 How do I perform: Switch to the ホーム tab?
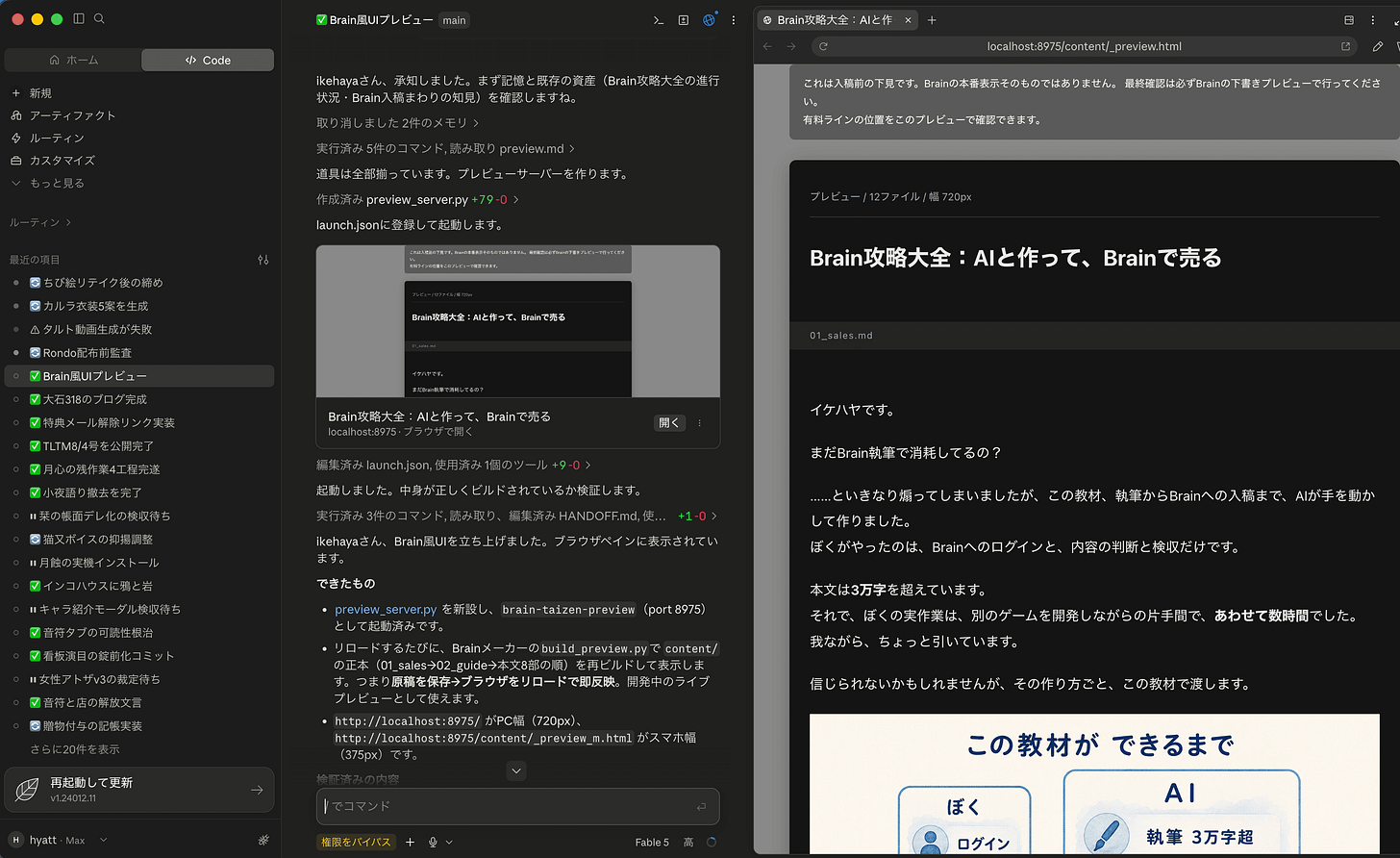pyautogui.click(x=73, y=60)
